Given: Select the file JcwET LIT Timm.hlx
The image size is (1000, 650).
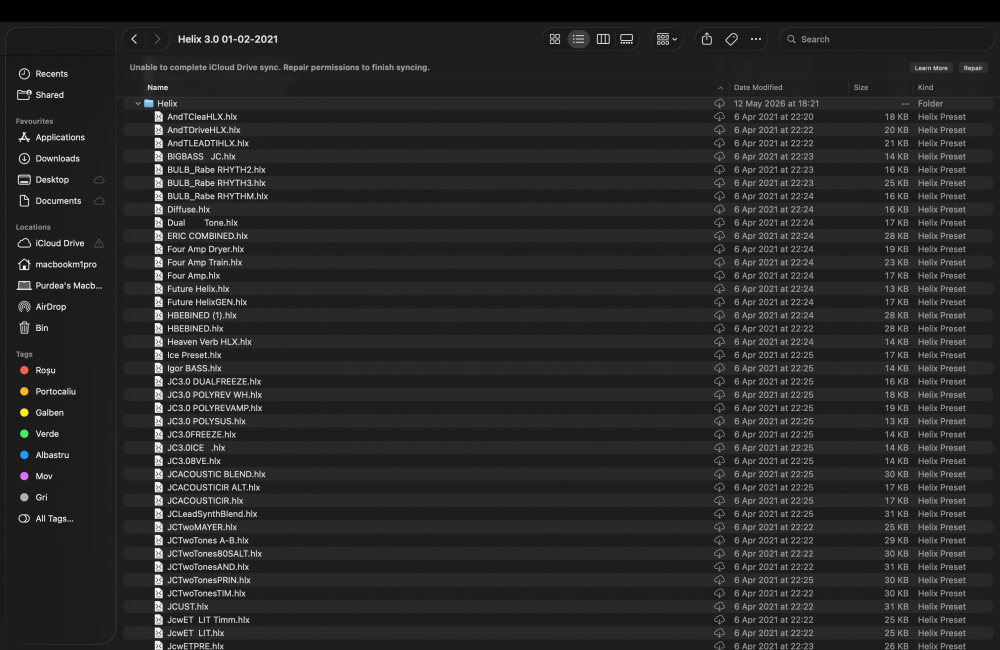Looking at the screenshot, I should pyautogui.click(x=558, y=620).
